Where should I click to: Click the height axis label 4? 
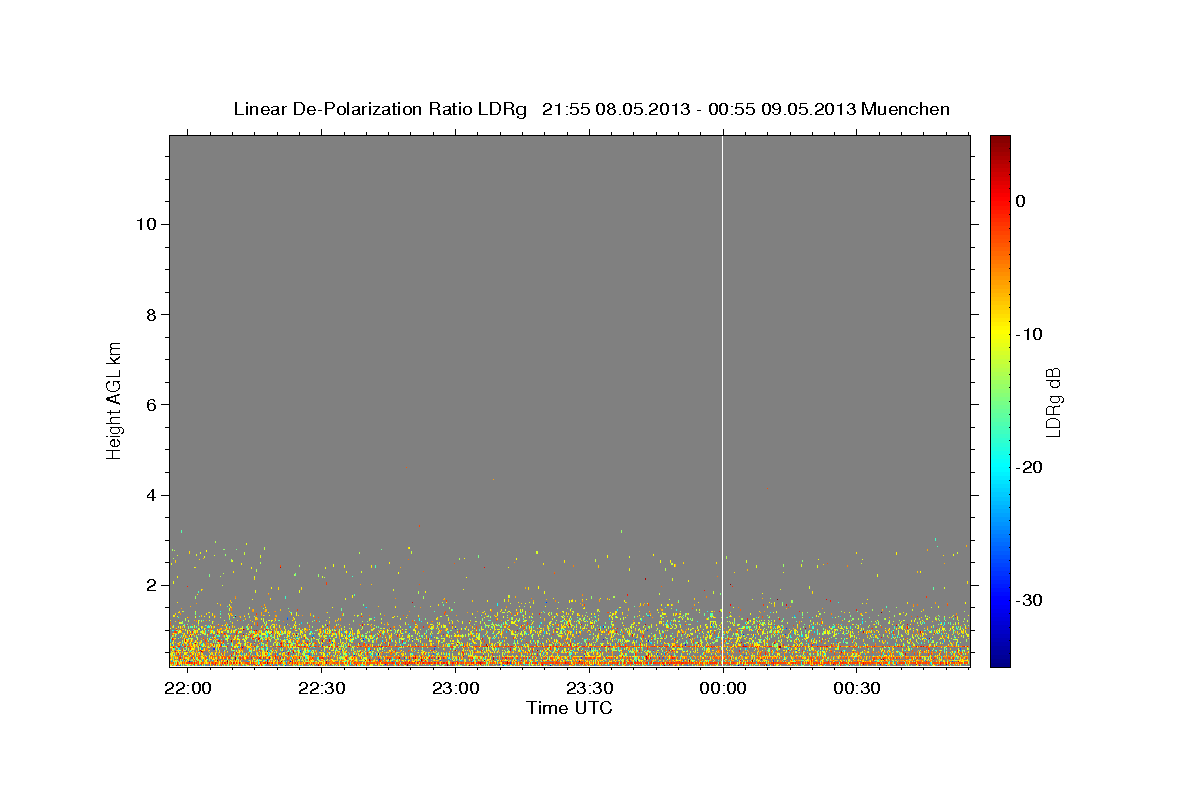point(149,495)
